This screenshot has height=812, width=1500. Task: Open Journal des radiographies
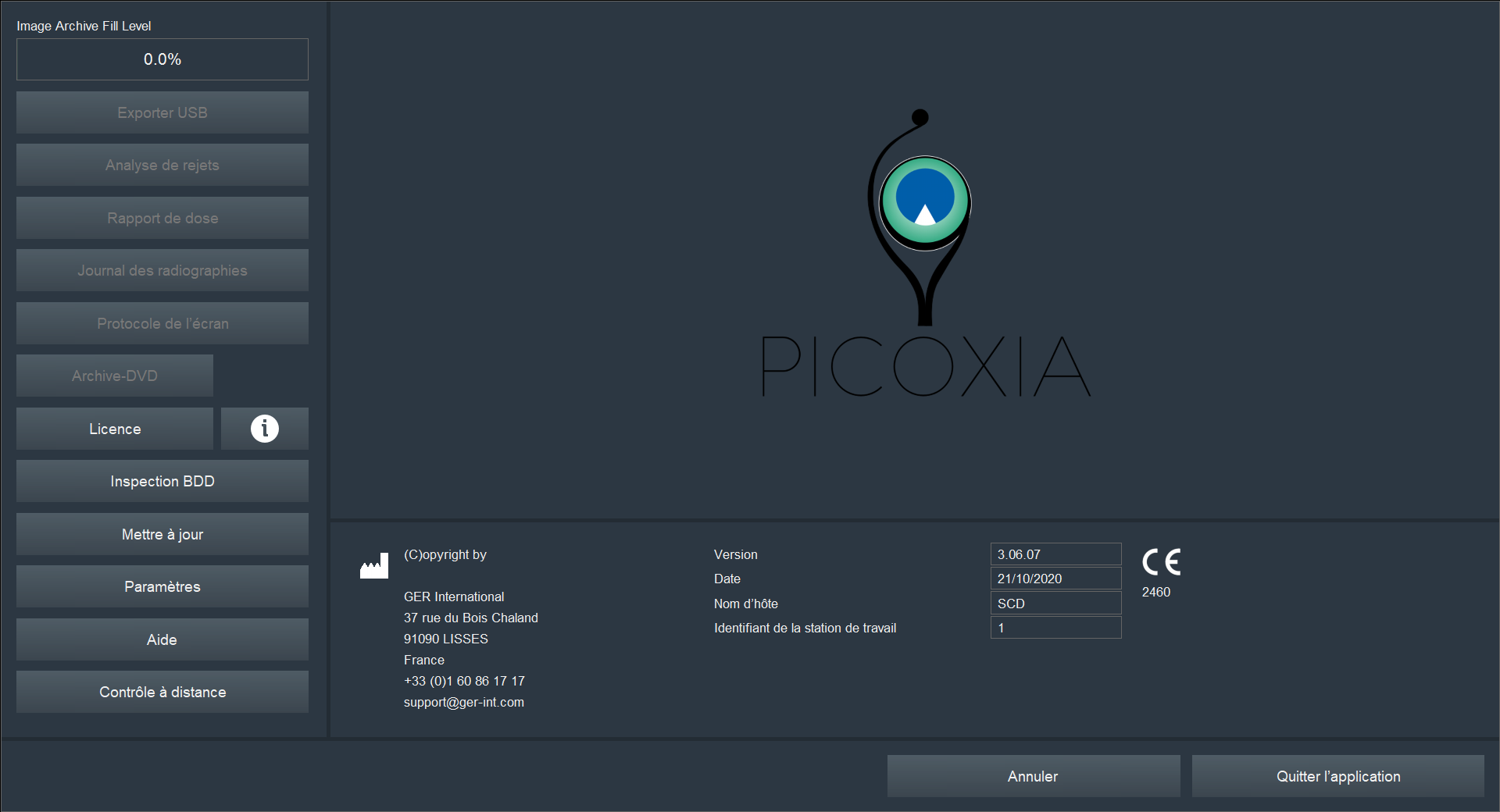[162, 270]
